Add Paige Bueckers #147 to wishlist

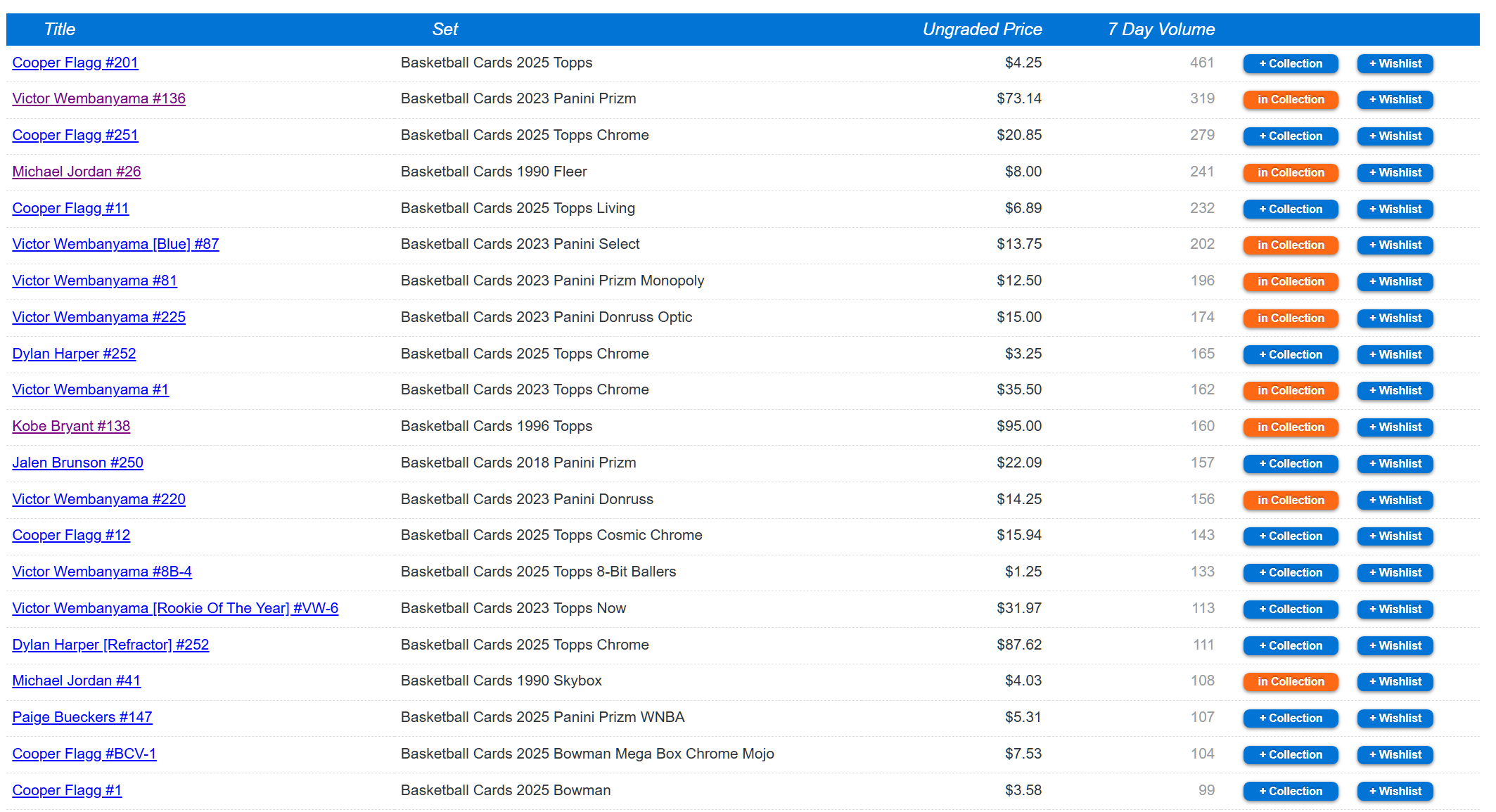(1395, 718)
